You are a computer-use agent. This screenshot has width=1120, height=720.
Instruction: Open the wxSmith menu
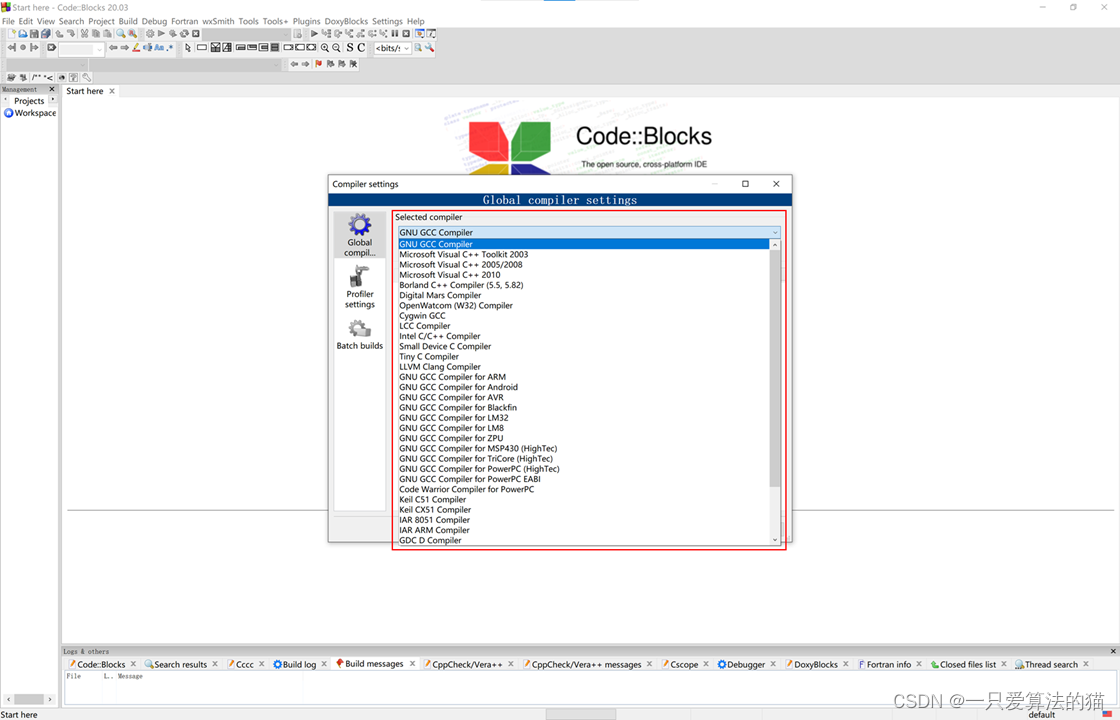point(218,21)
